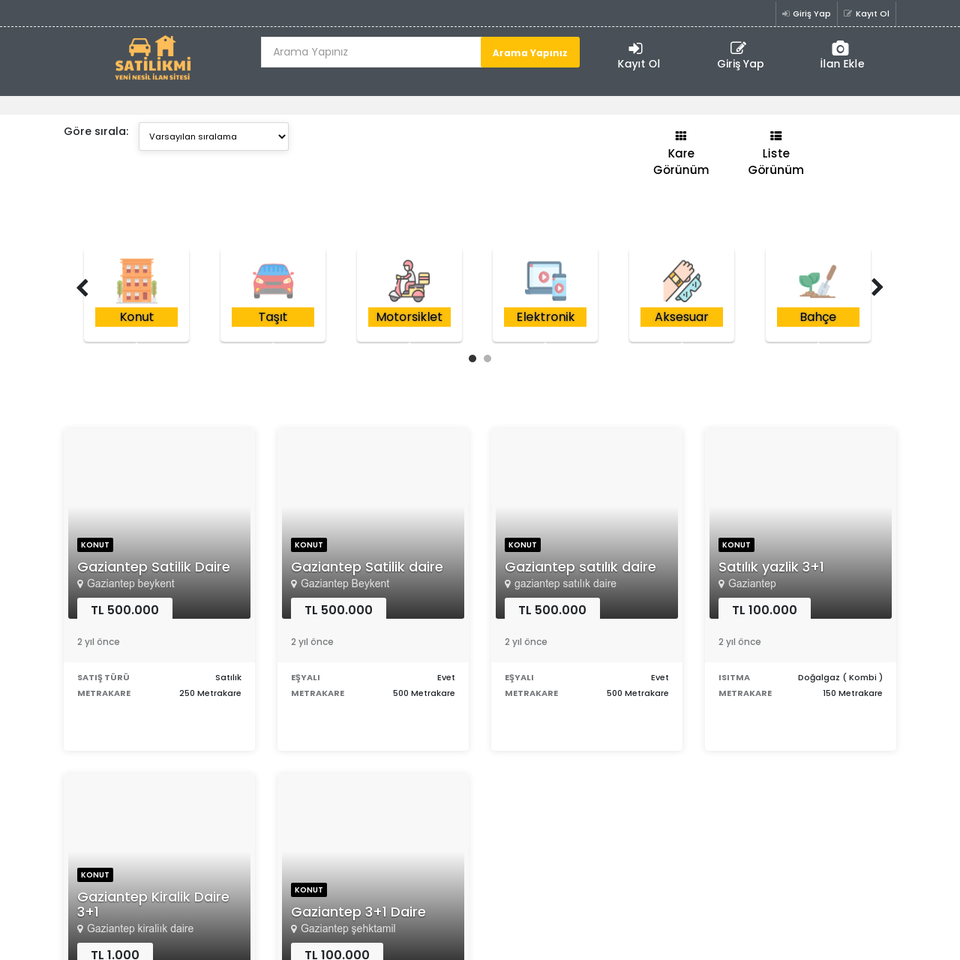This screenshot has width=960, height=960.
Task: Click the İlan Ekle camera icon
Action: [x=841, y=48]
